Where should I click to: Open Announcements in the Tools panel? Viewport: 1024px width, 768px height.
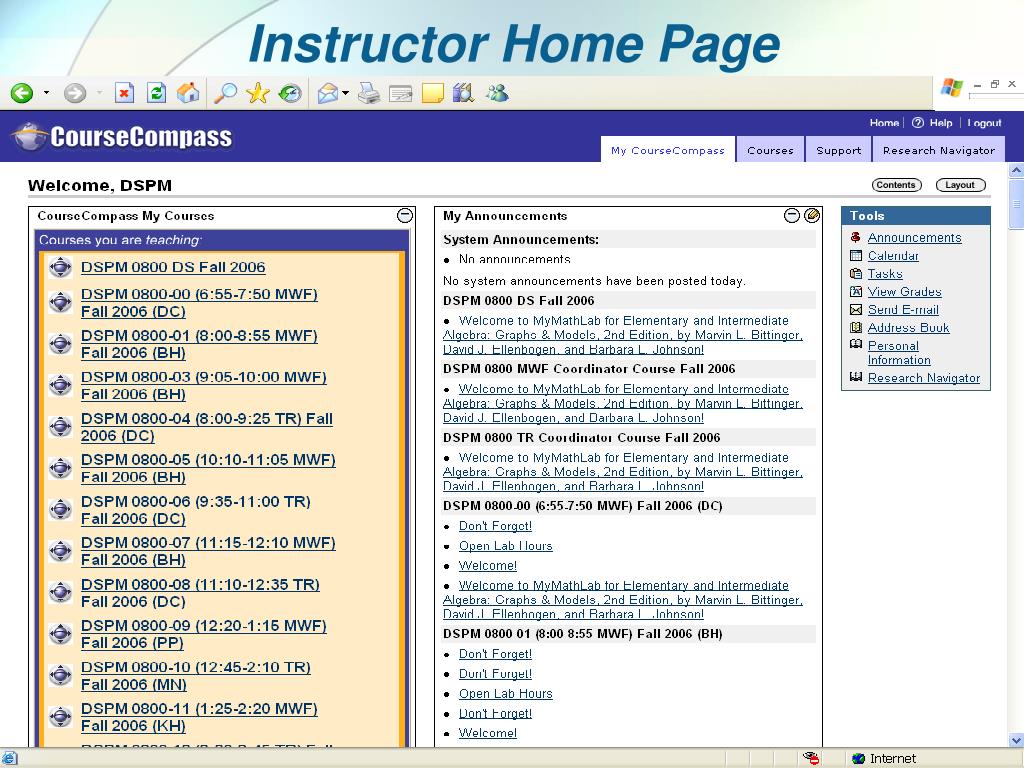tap(914, 238)
